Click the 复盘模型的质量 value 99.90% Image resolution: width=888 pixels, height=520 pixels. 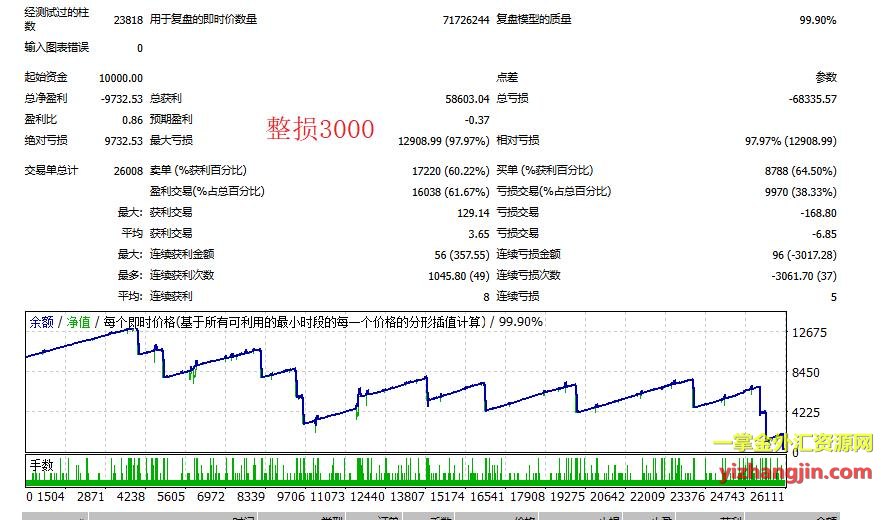pyautogui.click(x=817, y=20)
